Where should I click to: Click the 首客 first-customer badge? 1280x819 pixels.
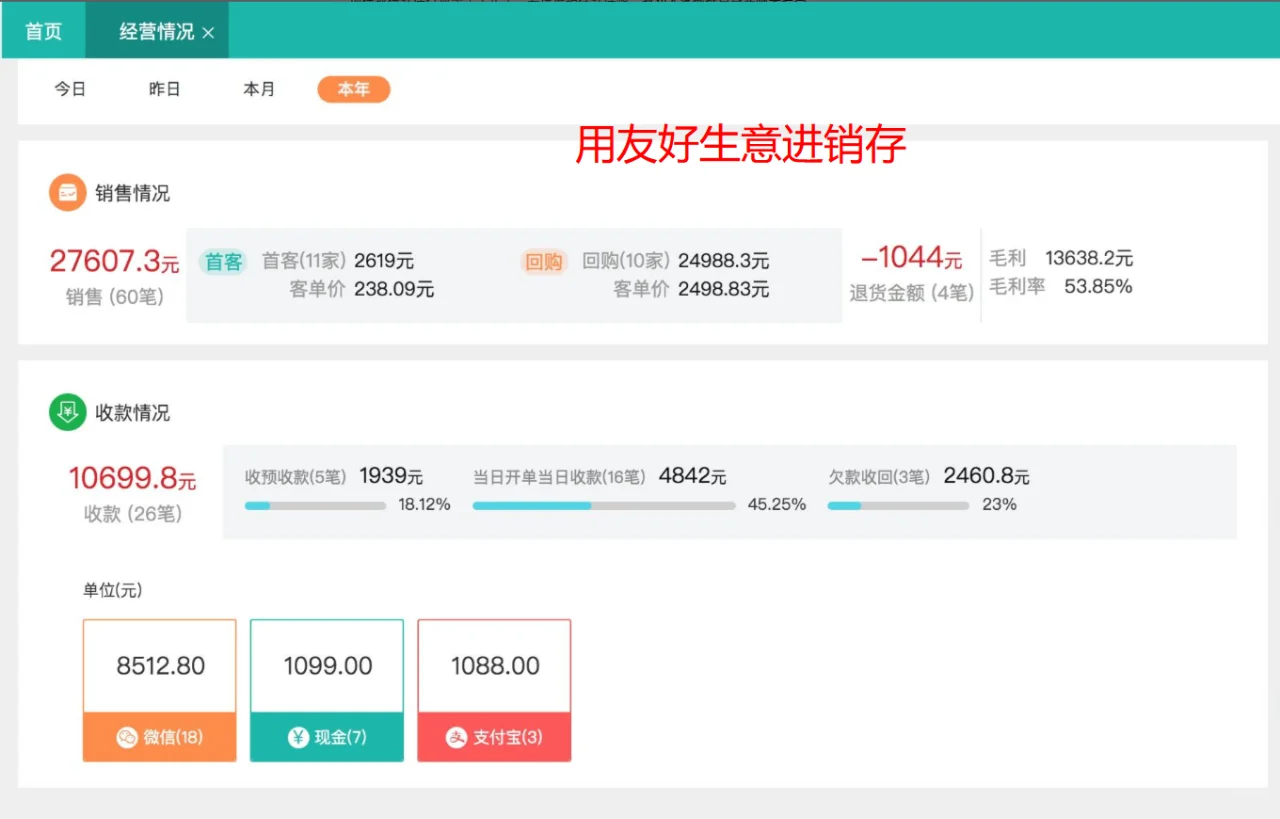click(221, 260)
